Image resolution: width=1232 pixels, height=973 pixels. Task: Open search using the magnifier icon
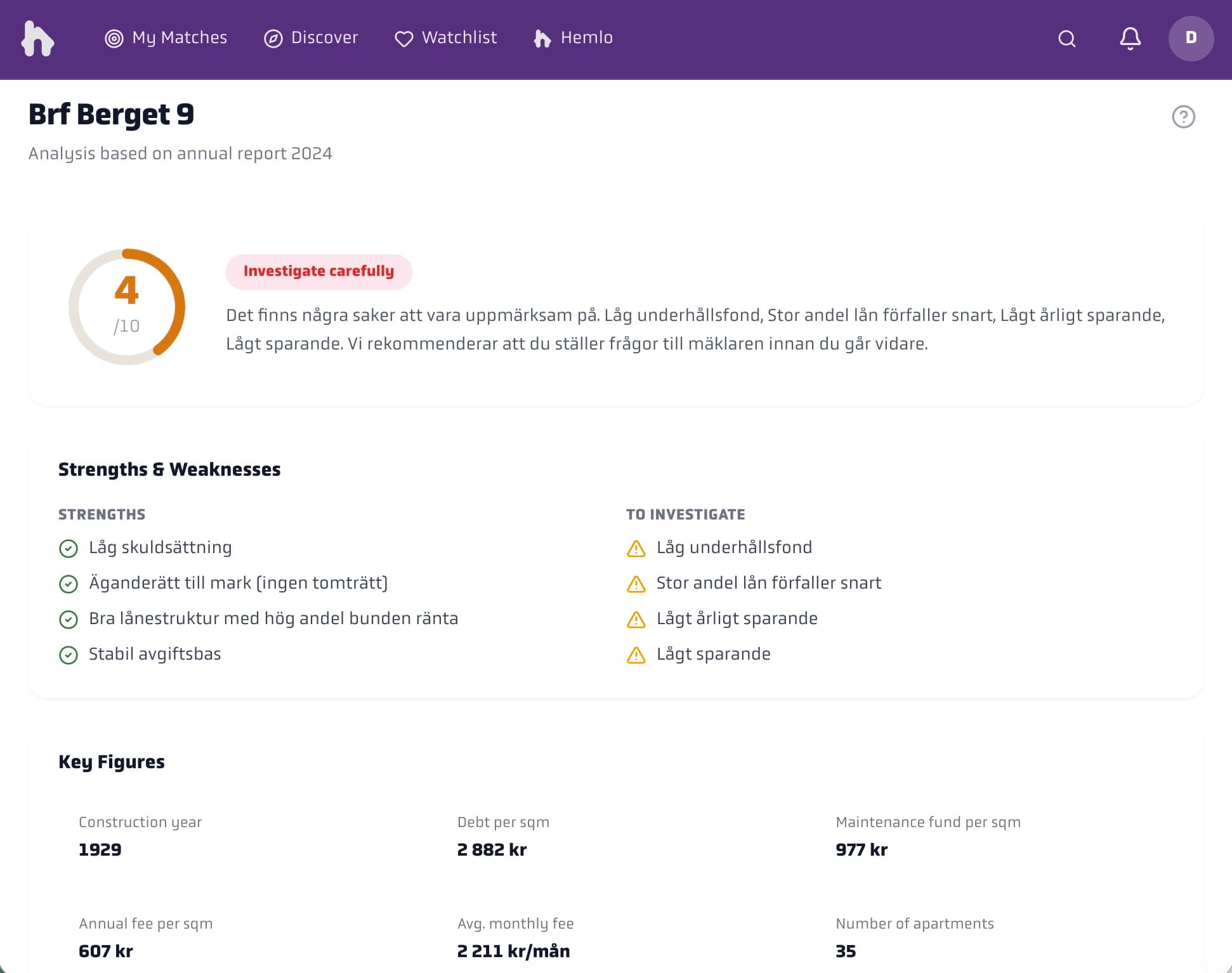click(x=1066, y=39)
